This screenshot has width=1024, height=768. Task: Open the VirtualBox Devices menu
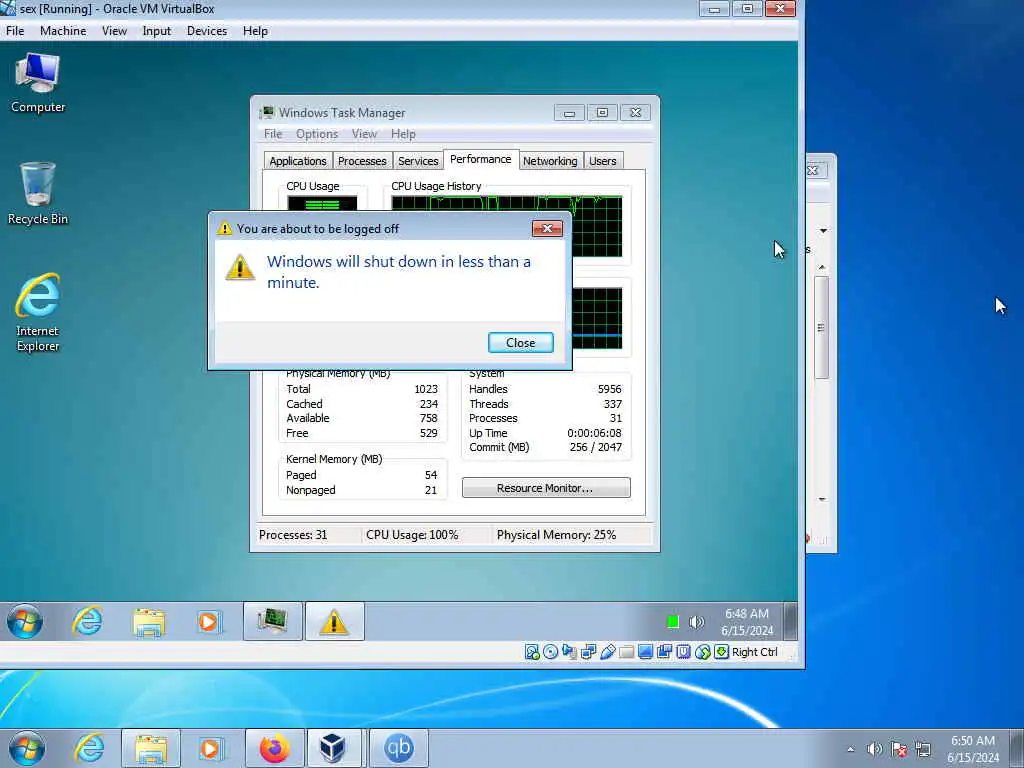click(x=207, y=31)
